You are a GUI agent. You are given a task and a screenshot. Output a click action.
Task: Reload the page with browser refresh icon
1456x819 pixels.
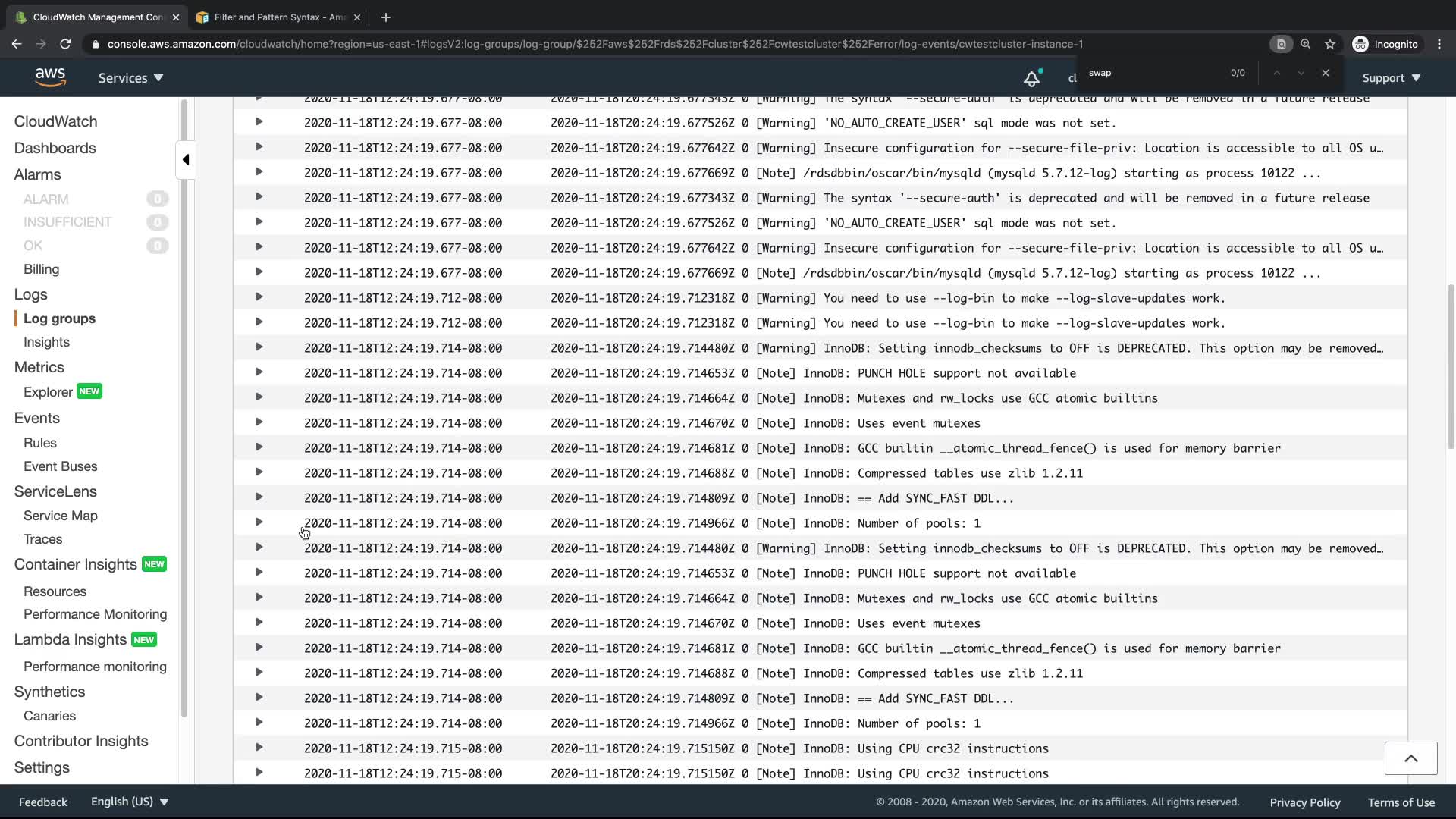(65, 44)
